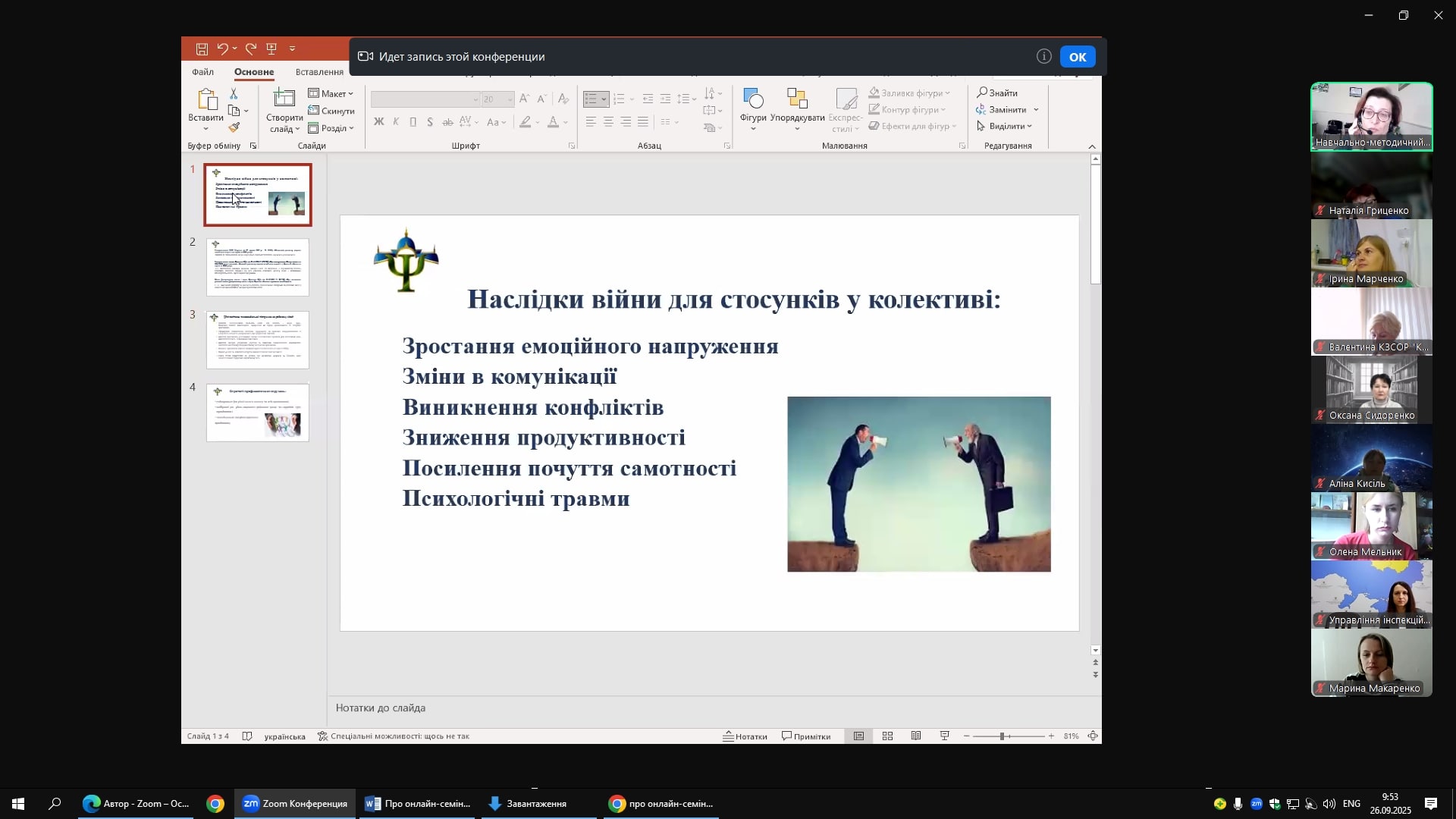Click the font color swatch

point(554,122)
